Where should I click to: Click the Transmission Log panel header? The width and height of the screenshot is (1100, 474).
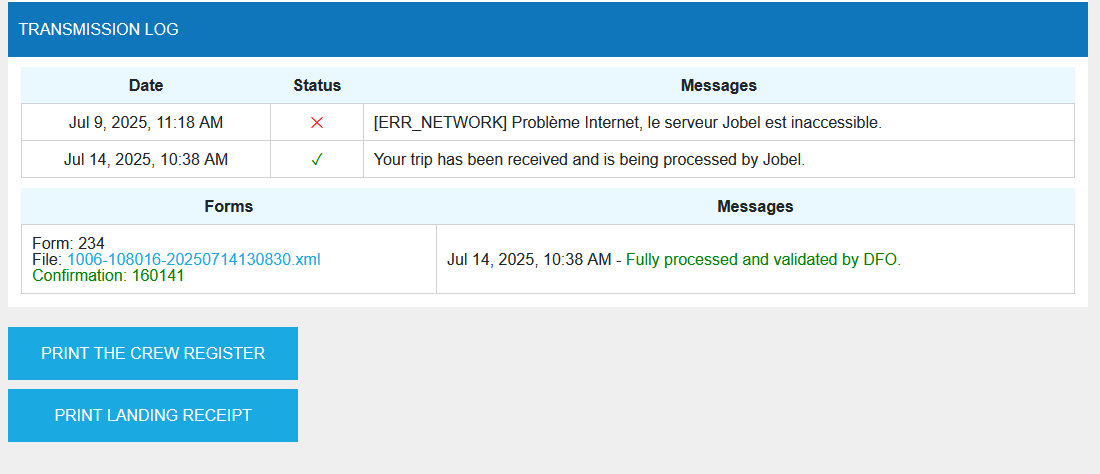(x=98, y=30)
